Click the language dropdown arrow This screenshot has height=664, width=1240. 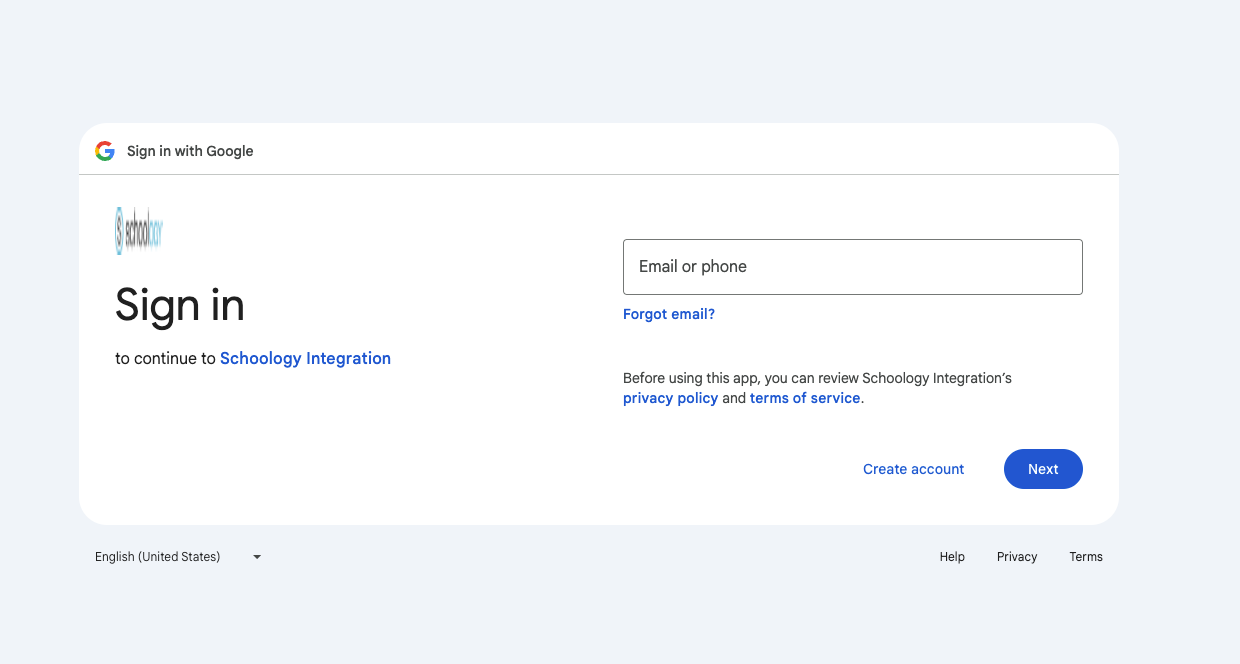[x=257, y=557]
